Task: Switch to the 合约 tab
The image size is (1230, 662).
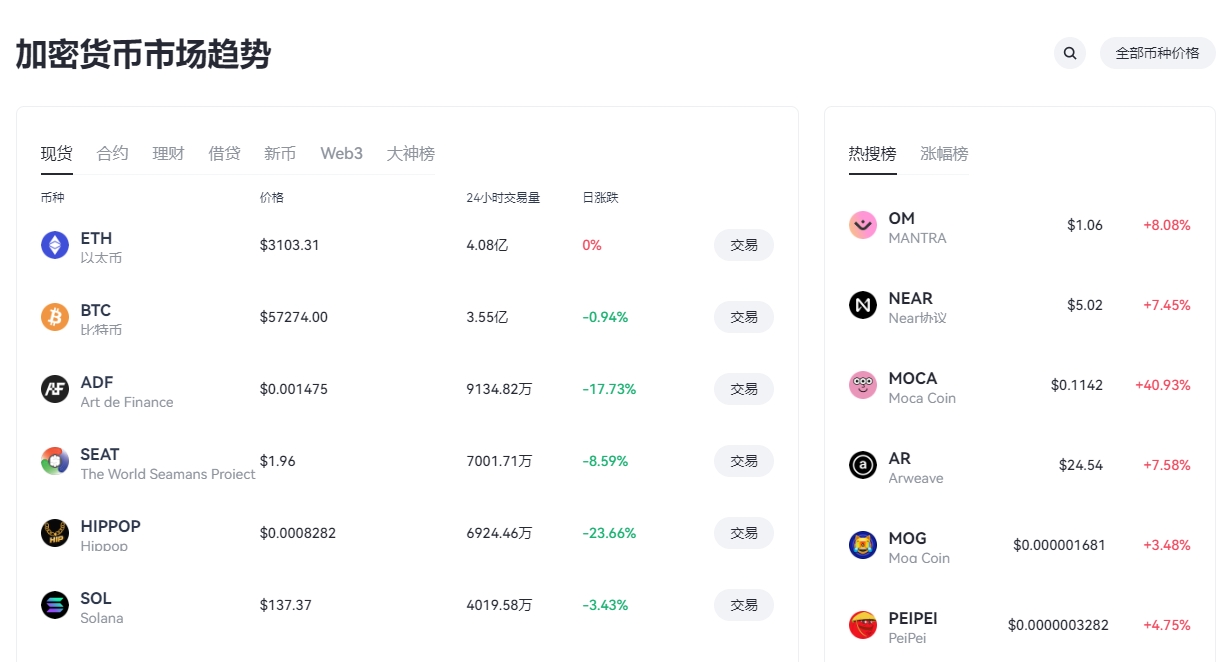Action: [x=112, y=153]
